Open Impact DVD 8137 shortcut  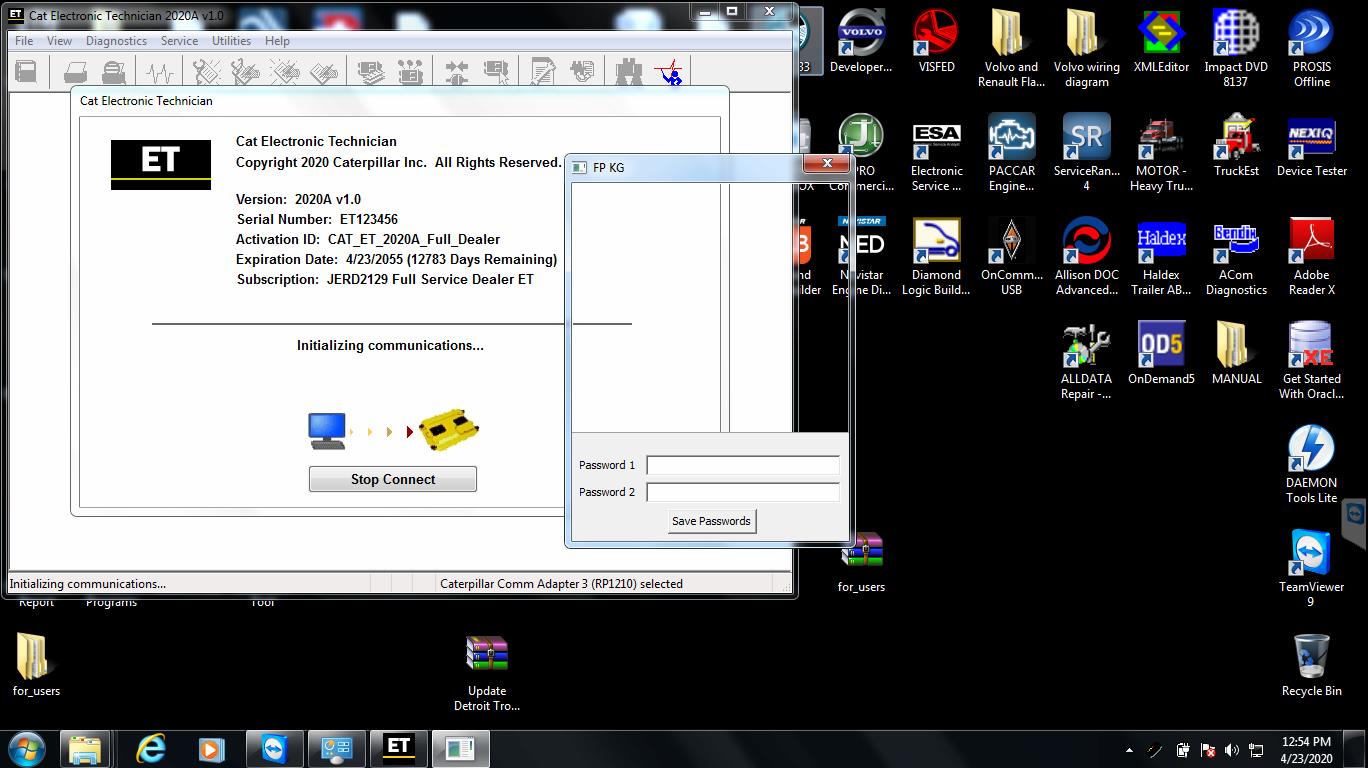click(1236, 48)
